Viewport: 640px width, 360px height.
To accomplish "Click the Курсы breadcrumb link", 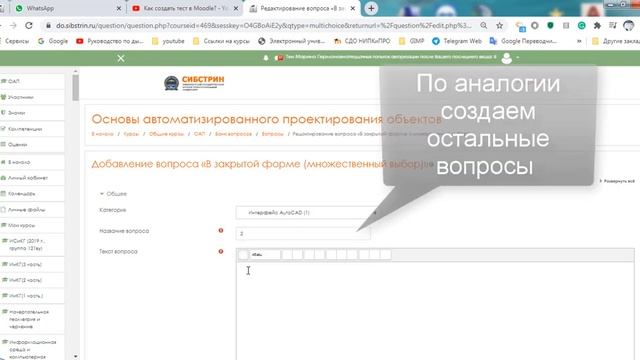I will click(131, 134).
